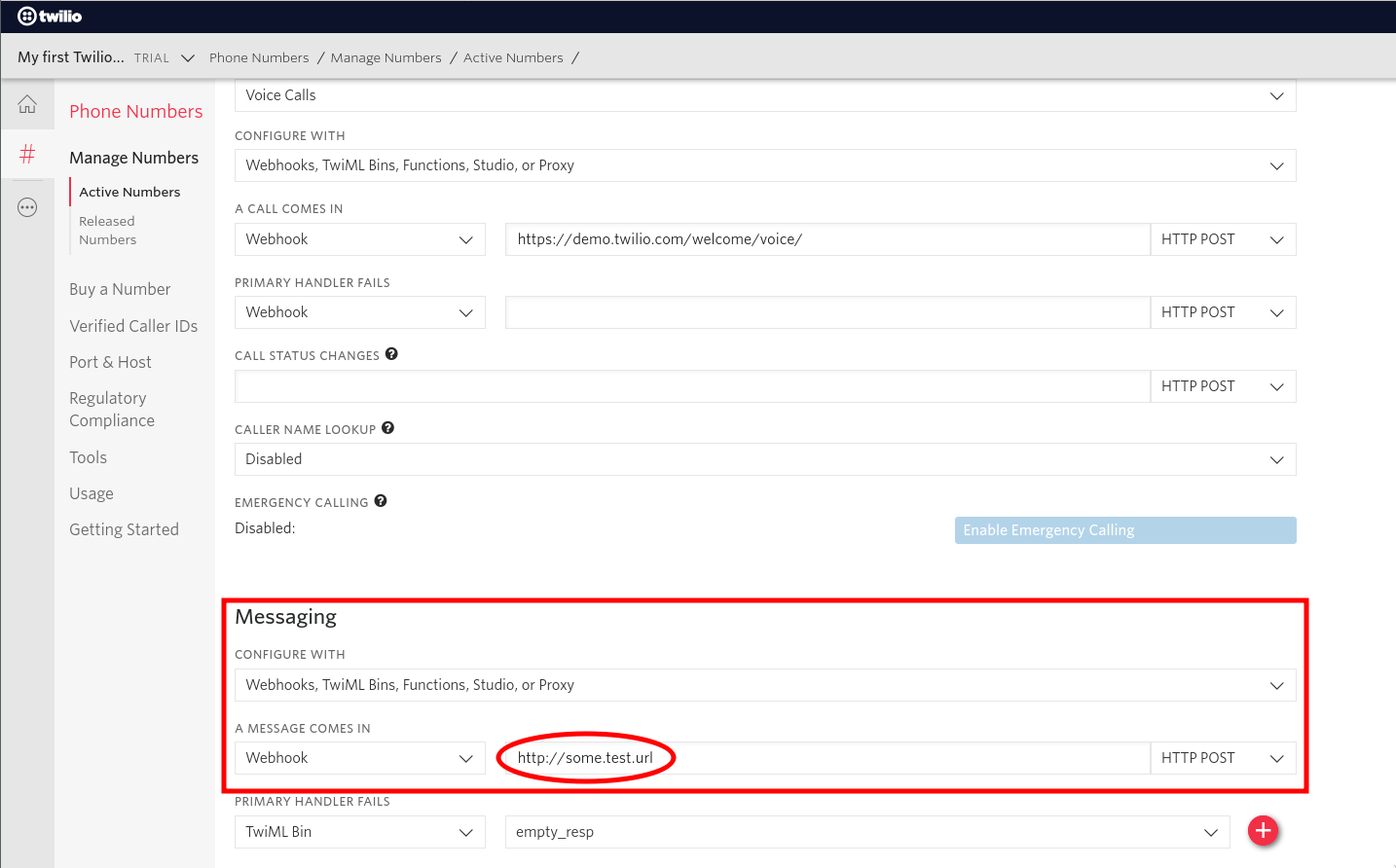The image size is (1396, 868).
Task: Select the Phone Numbers hash icon
Action: pyautogui.click(x=27, y=154)
